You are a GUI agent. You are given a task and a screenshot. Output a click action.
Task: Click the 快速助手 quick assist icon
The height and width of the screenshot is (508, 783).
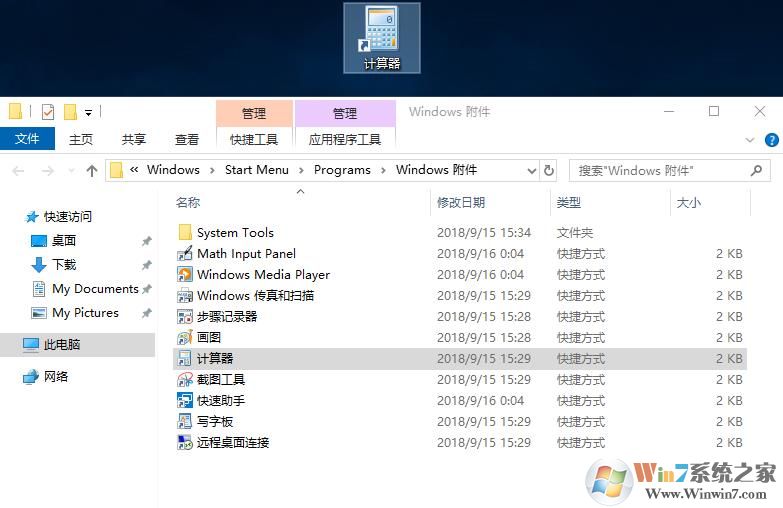click(185, 401)
